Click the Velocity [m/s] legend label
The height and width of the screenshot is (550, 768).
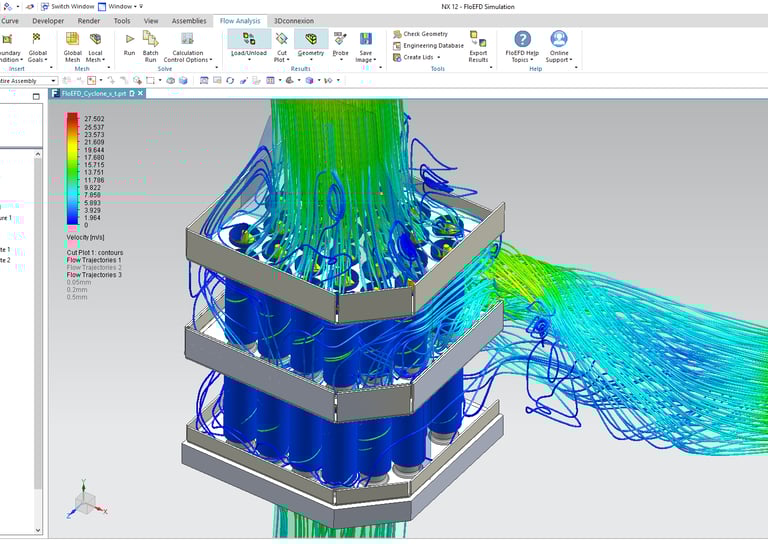[x=85, y=237]
